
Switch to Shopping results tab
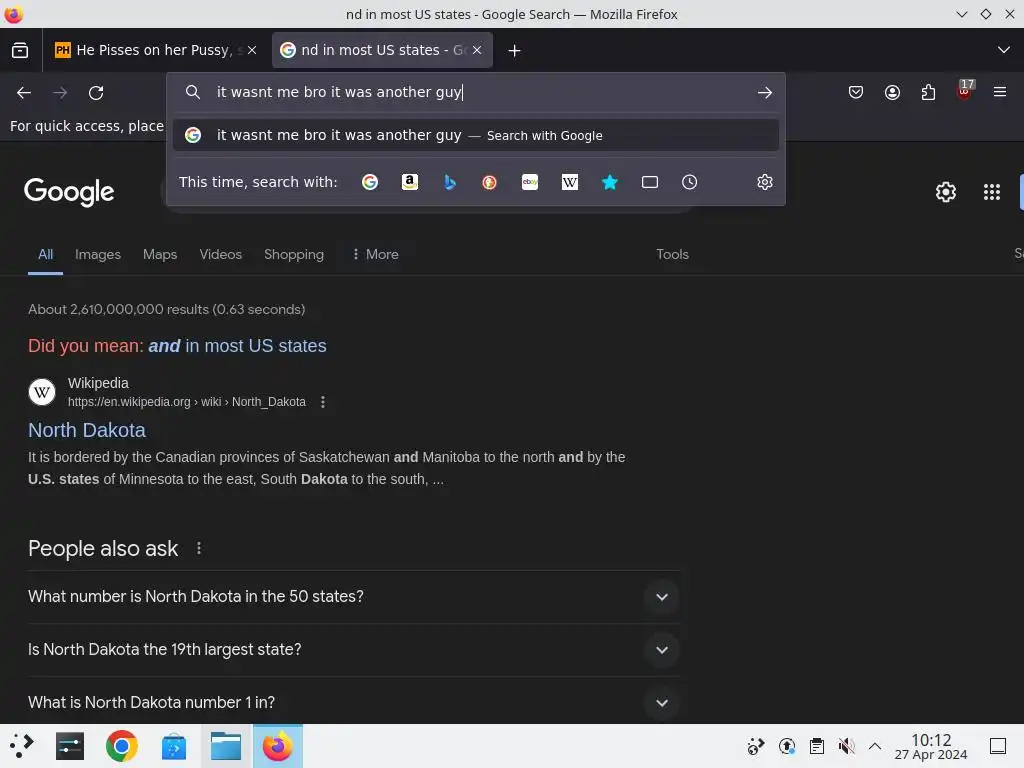pyautogui.click(x=294, y=254)
